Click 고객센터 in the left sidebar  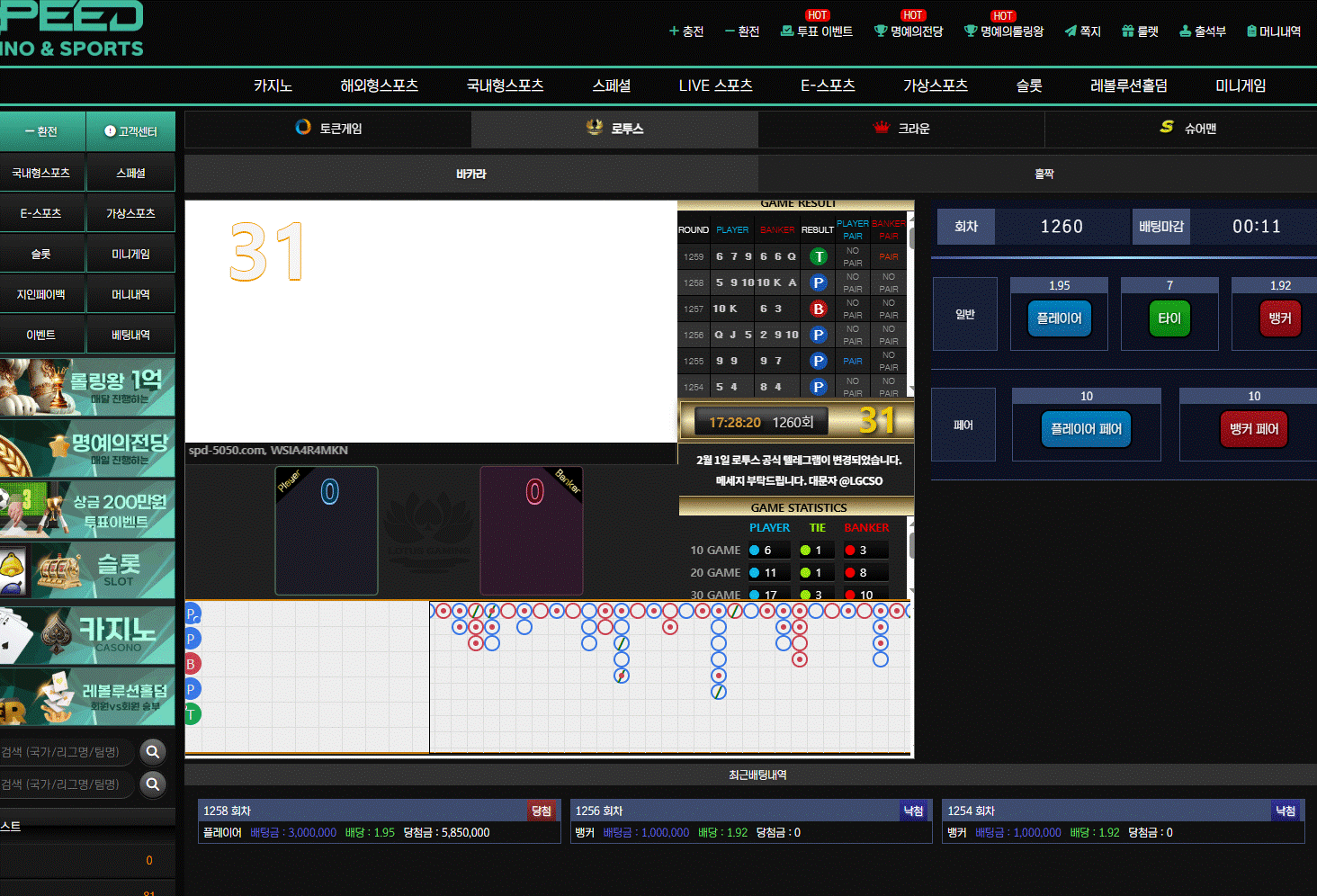(x=130, y=131)
